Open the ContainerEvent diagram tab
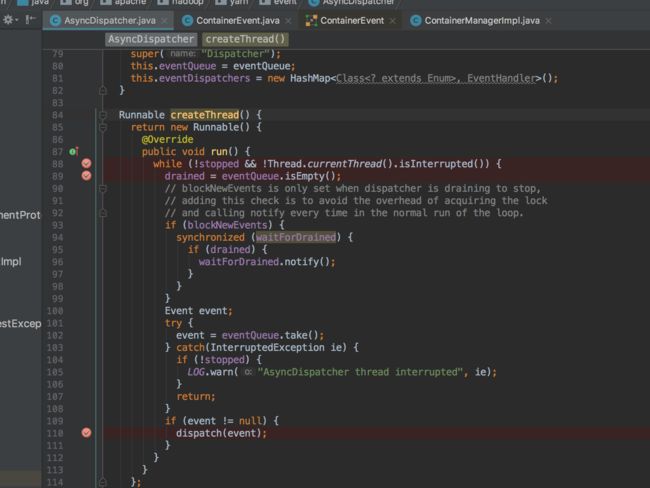 point(352,20)
